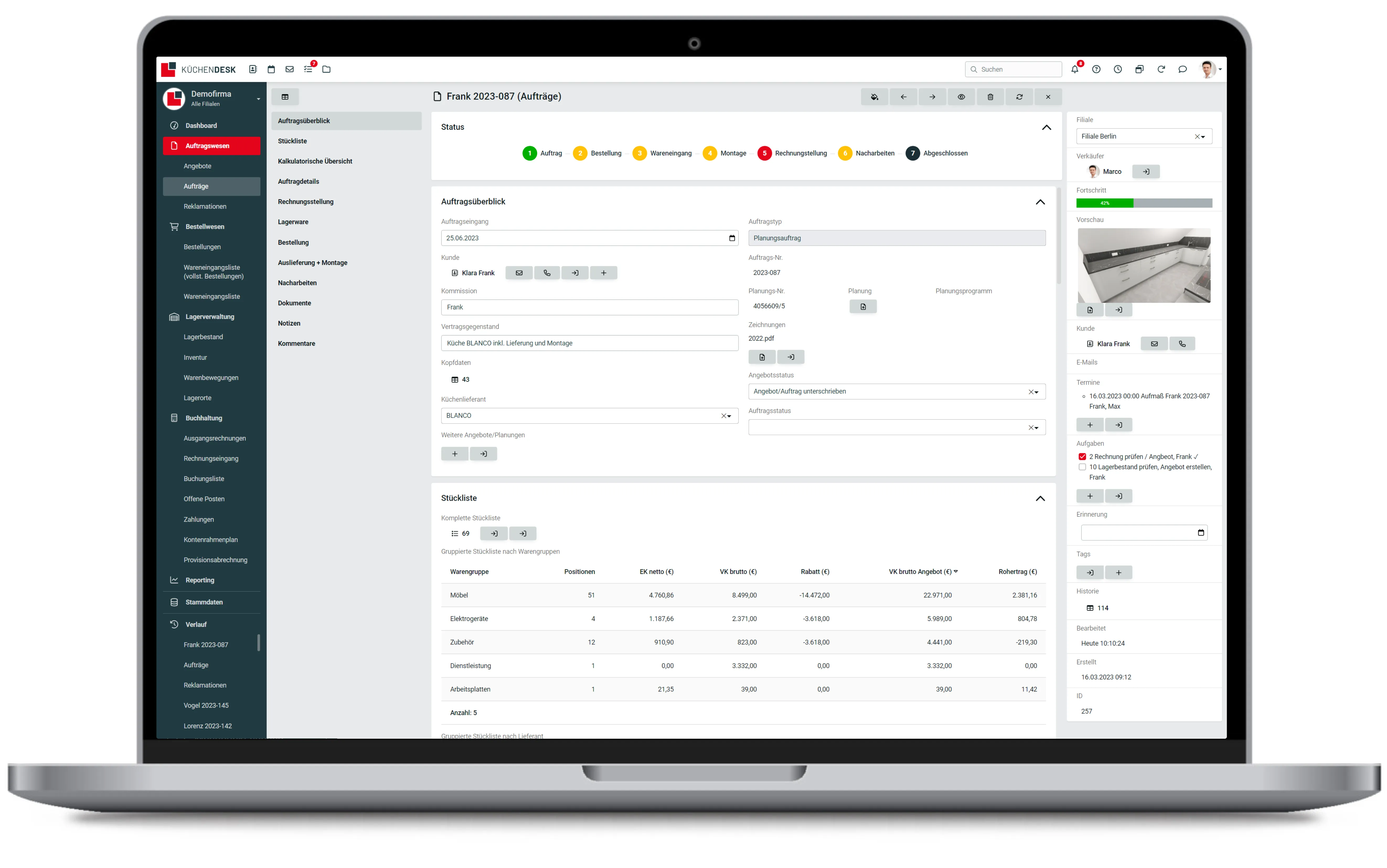The height and width of the screenshot is (868, 1387).
Task: Open the mail icon in top bar
Action: [x=290, y=69]
